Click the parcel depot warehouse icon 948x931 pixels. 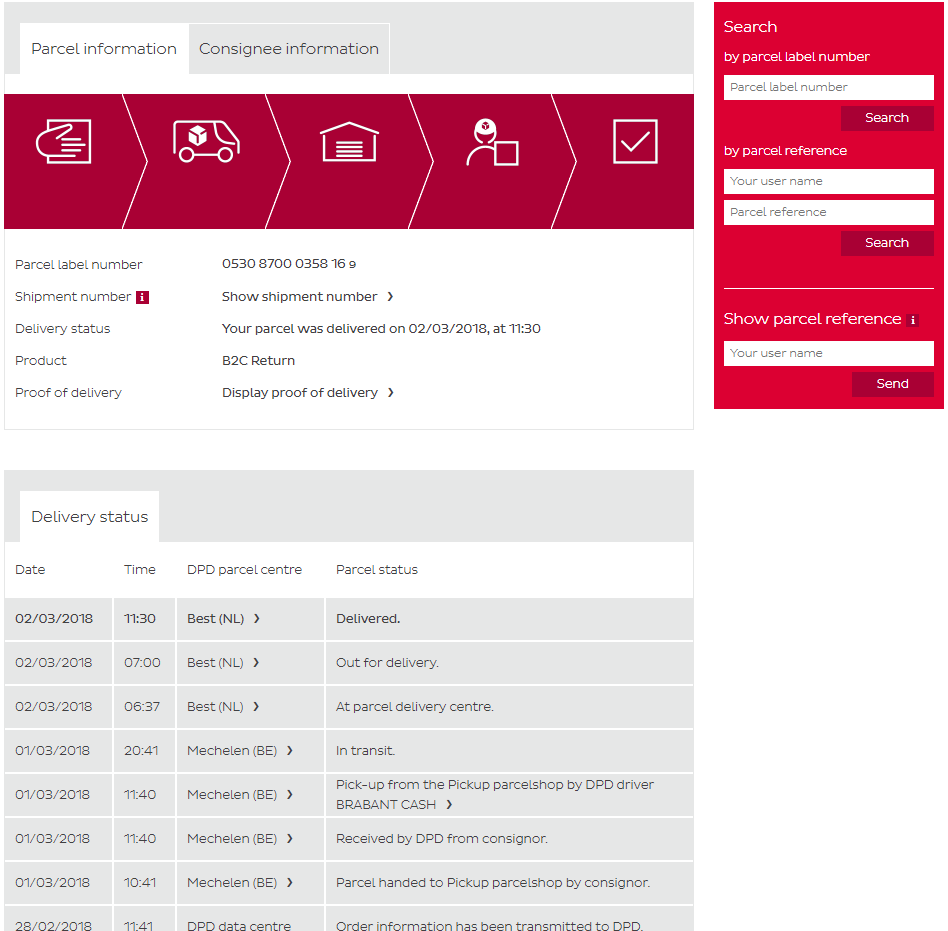349,142
